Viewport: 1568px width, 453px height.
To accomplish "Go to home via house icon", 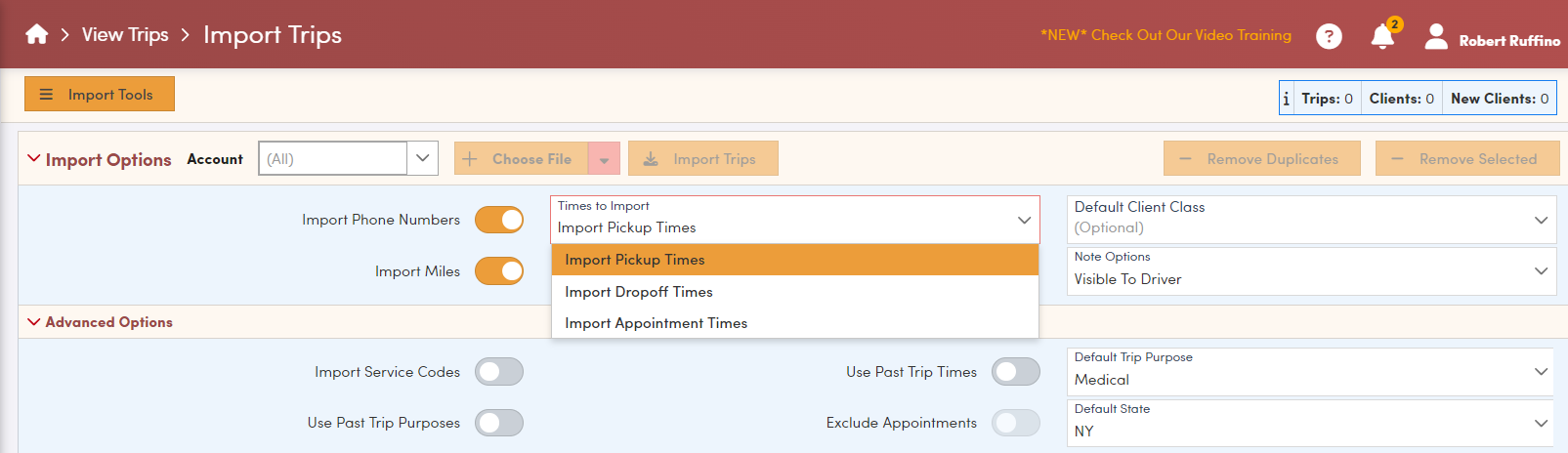I will pos(37,35).
